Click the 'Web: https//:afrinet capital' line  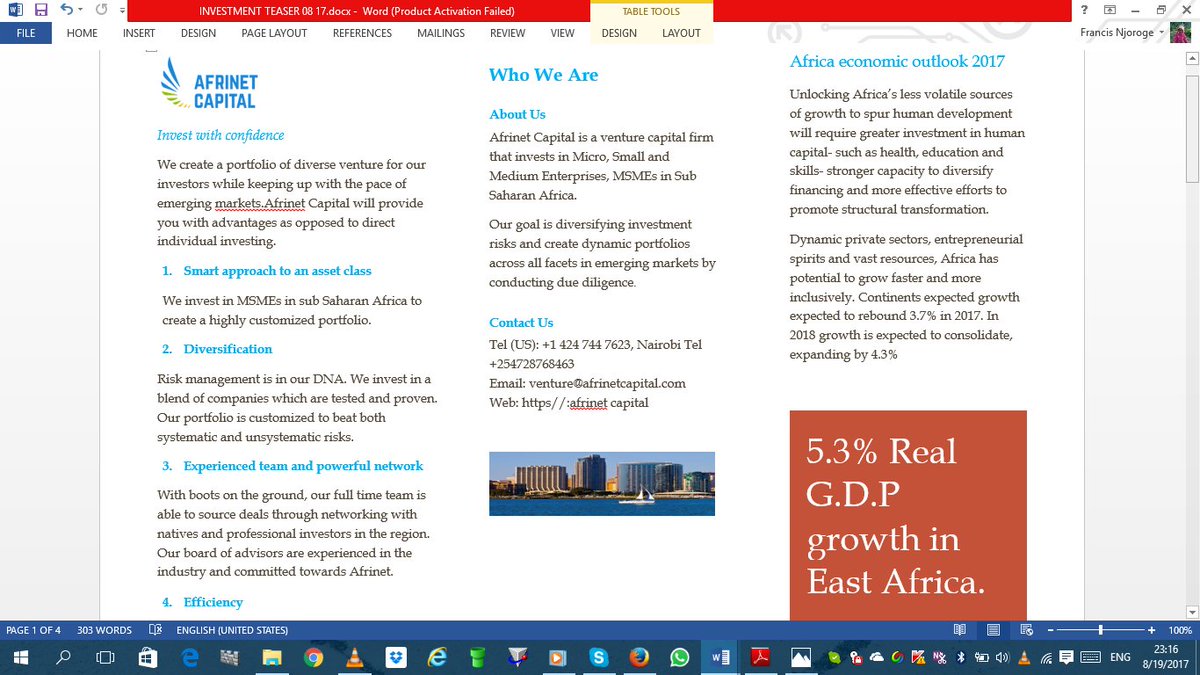coord(569,403)
